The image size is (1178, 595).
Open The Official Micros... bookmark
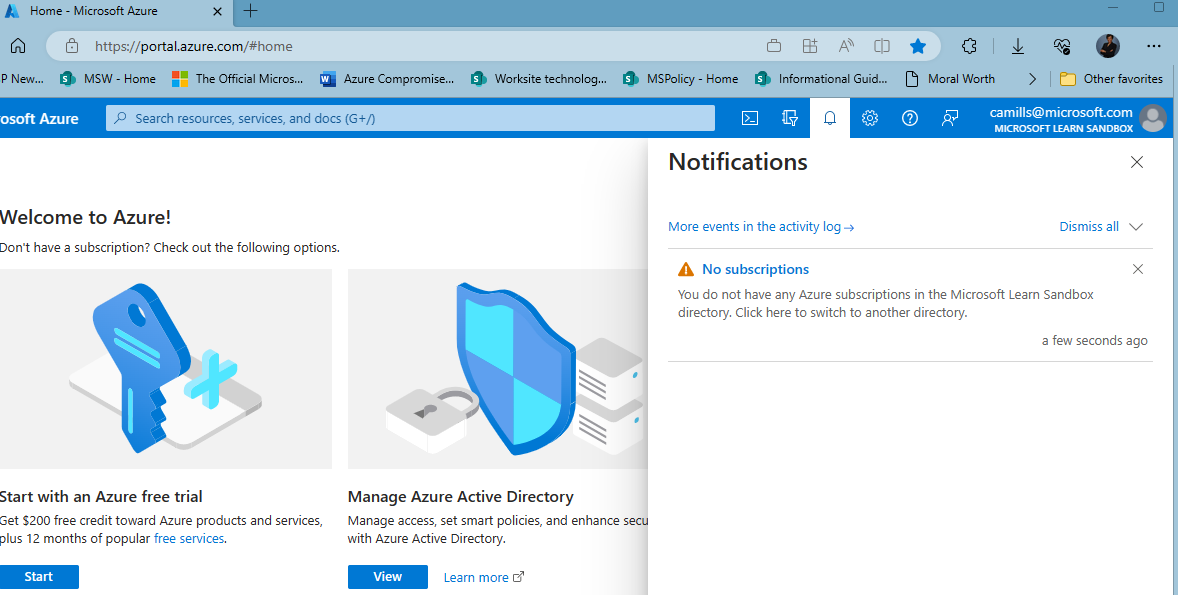(x=237, y=79)
